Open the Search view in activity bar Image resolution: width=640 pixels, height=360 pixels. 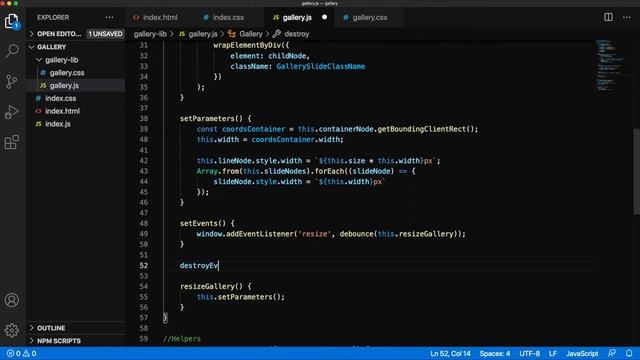pos(12,51)
